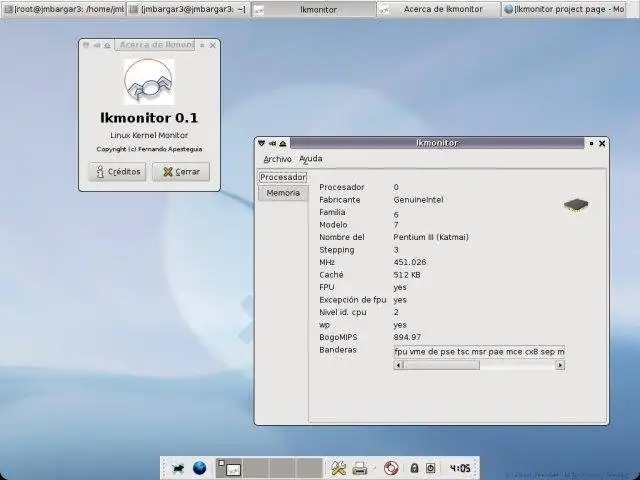Screen dimensions: 640x480
Task: Select the Procesador tab
Action: [283, 177]
